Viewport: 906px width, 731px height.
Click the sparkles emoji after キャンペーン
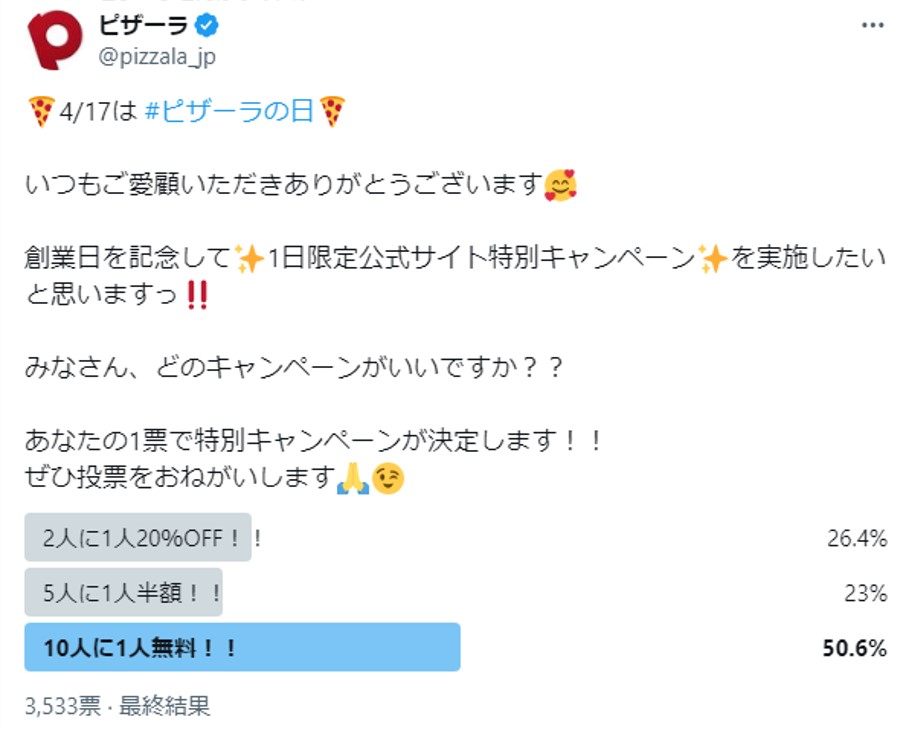coord(713,259)
